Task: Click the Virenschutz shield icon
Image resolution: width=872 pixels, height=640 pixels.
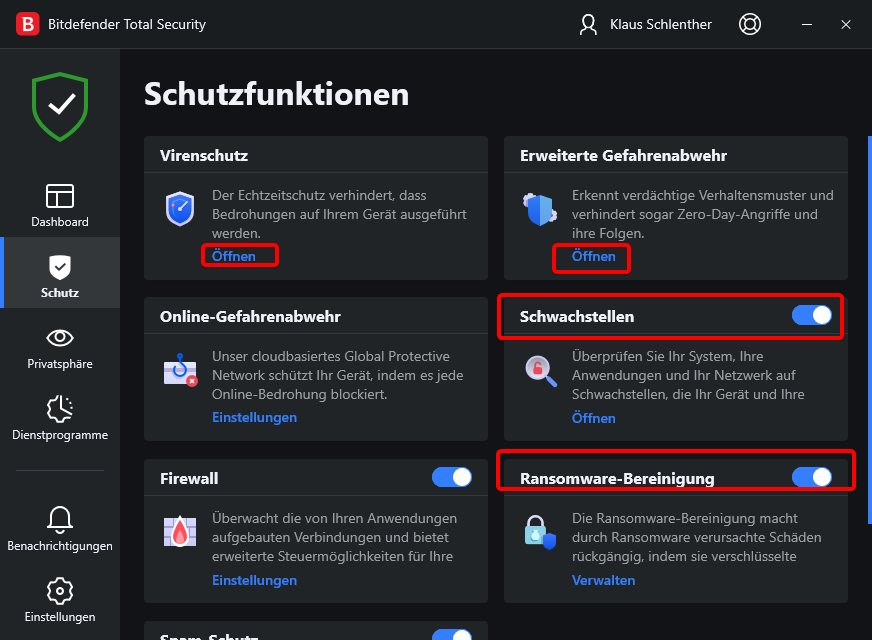Action: (x=180, y=208)
